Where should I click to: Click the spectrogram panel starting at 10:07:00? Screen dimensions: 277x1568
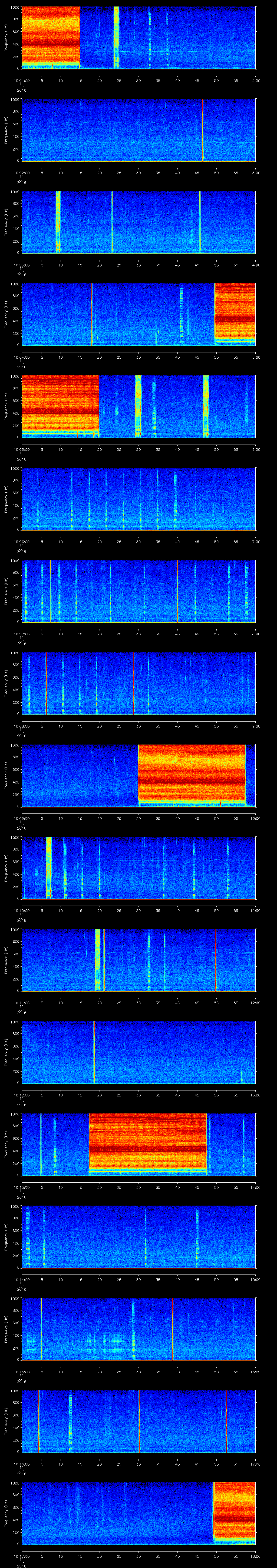138,591
